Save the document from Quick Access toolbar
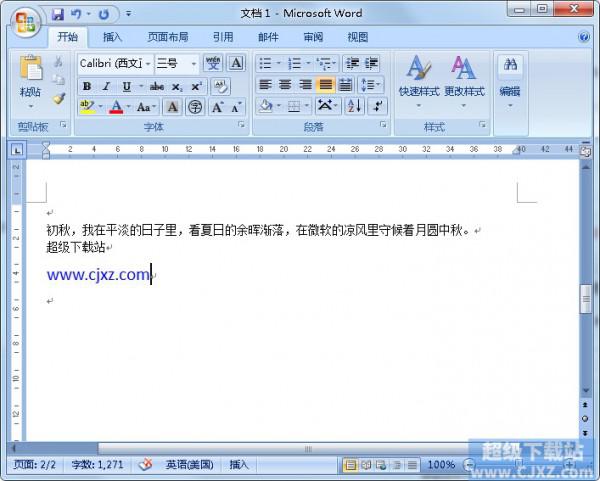 click(58, 15)
